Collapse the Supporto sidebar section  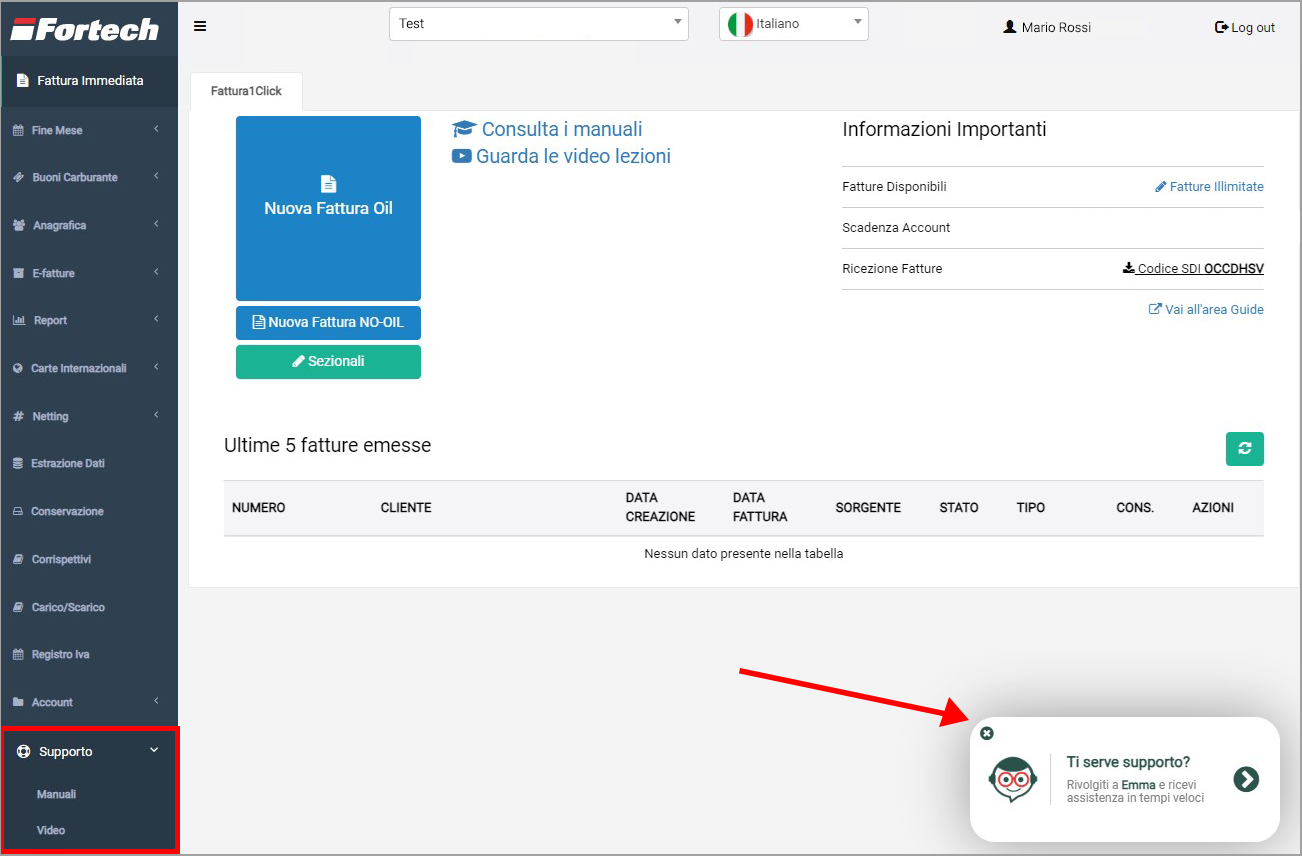[88, 751]
